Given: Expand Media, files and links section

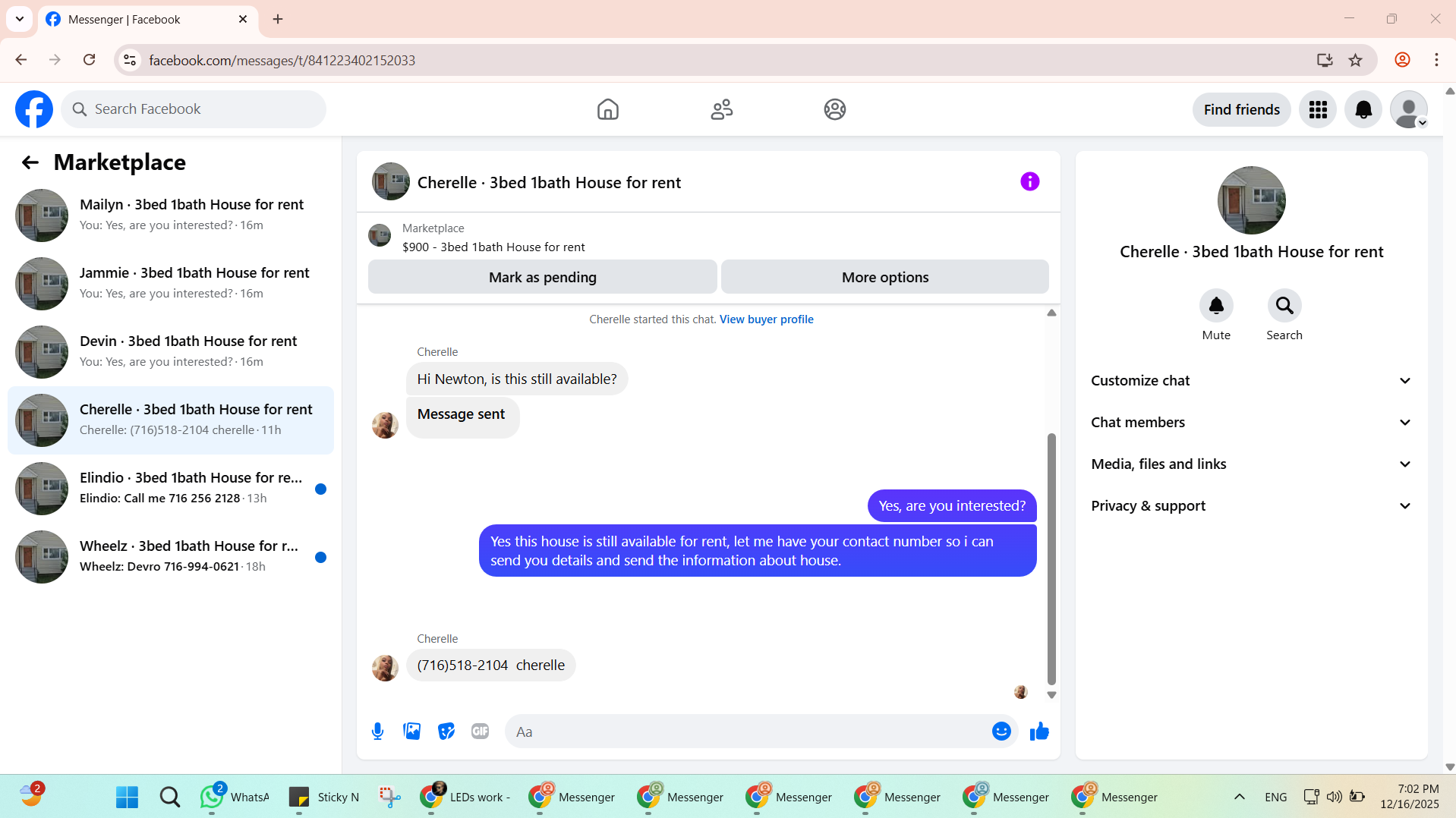Looking at the screenshot, I should [x=1251, y=464].
